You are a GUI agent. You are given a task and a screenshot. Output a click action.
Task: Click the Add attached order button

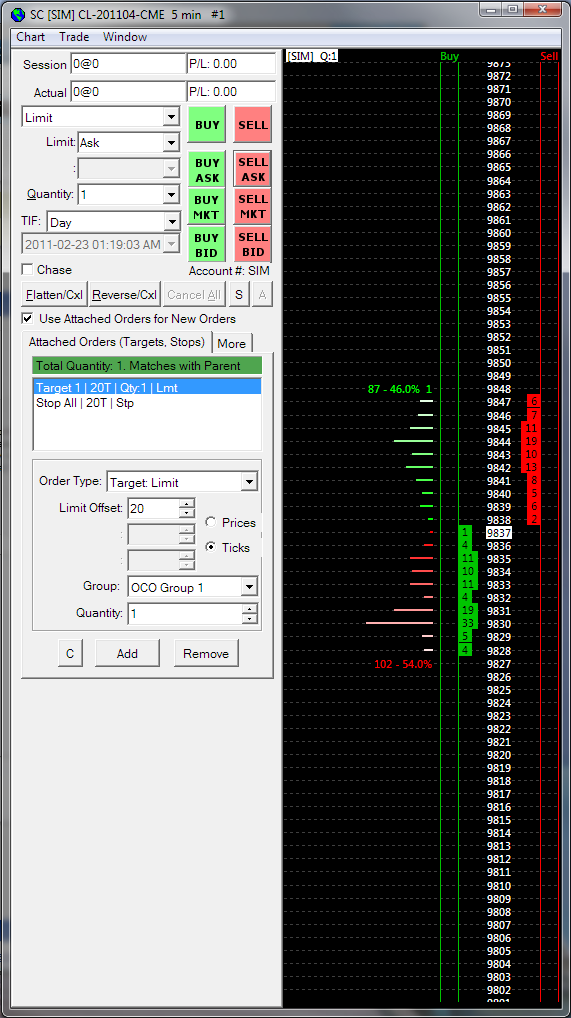[127, 654]
